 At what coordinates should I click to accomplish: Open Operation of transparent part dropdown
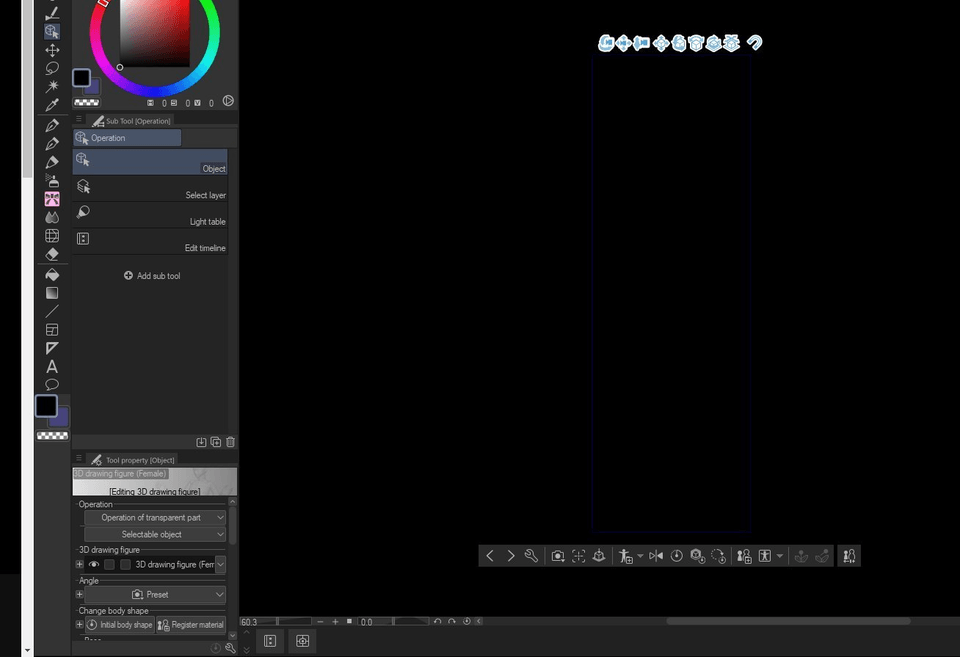pos(155,517)
